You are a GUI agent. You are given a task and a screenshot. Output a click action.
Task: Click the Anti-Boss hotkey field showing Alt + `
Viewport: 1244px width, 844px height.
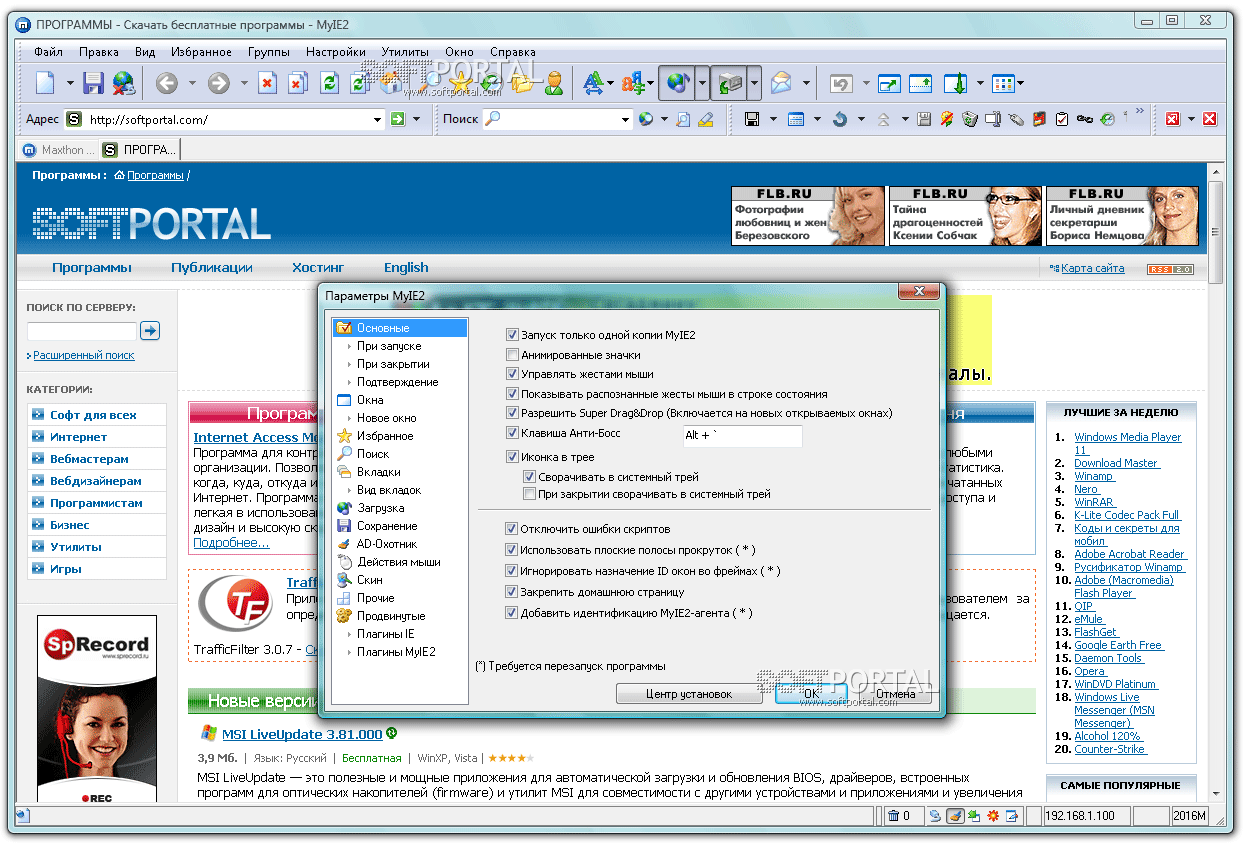pos(741,436)
